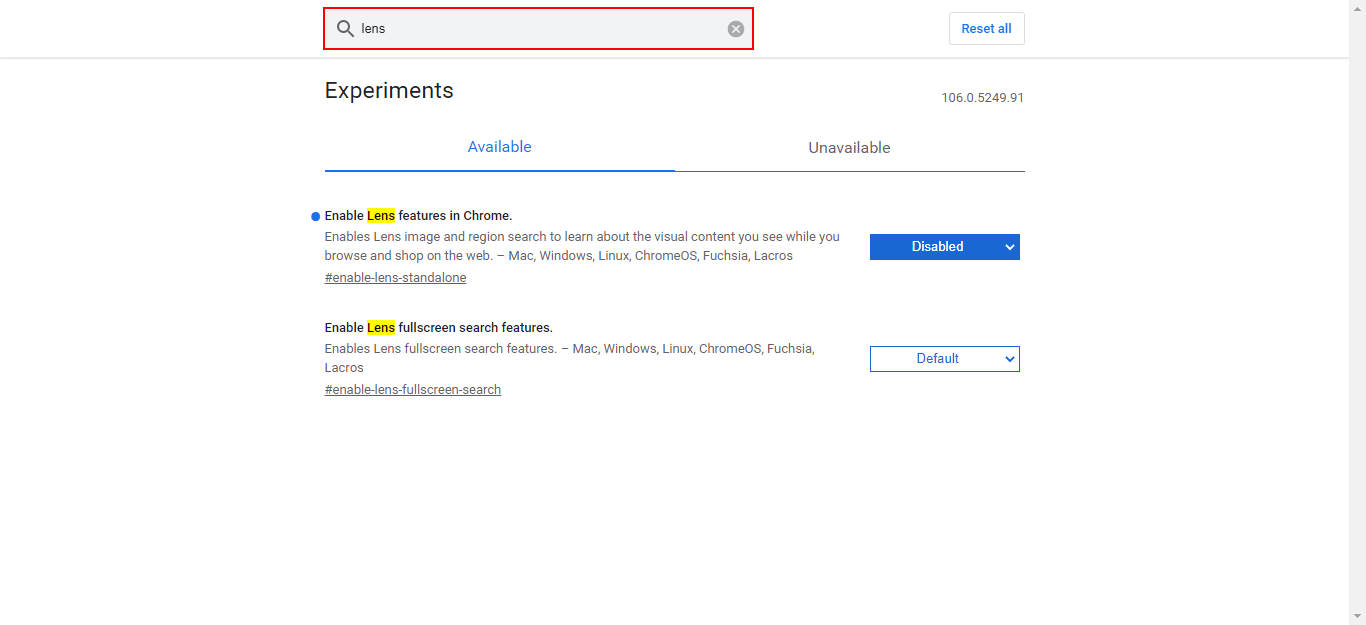
Task: Click the description starting "Enables Lens image and region search"
Action: 582,247
